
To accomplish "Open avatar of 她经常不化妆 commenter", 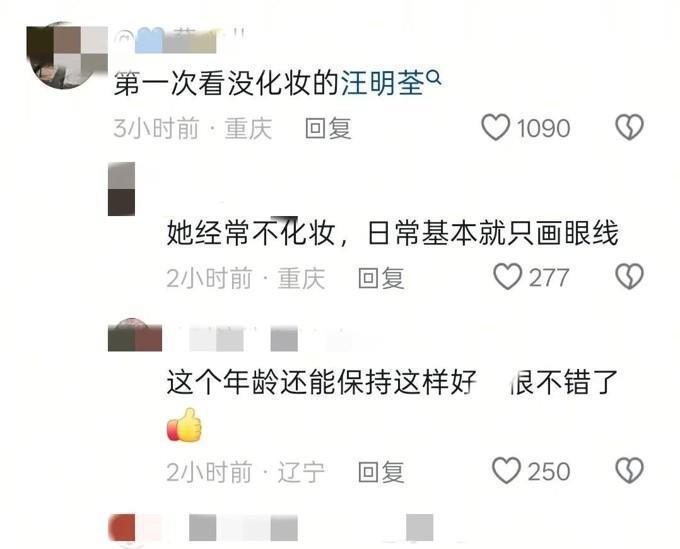I will point(121,189).
